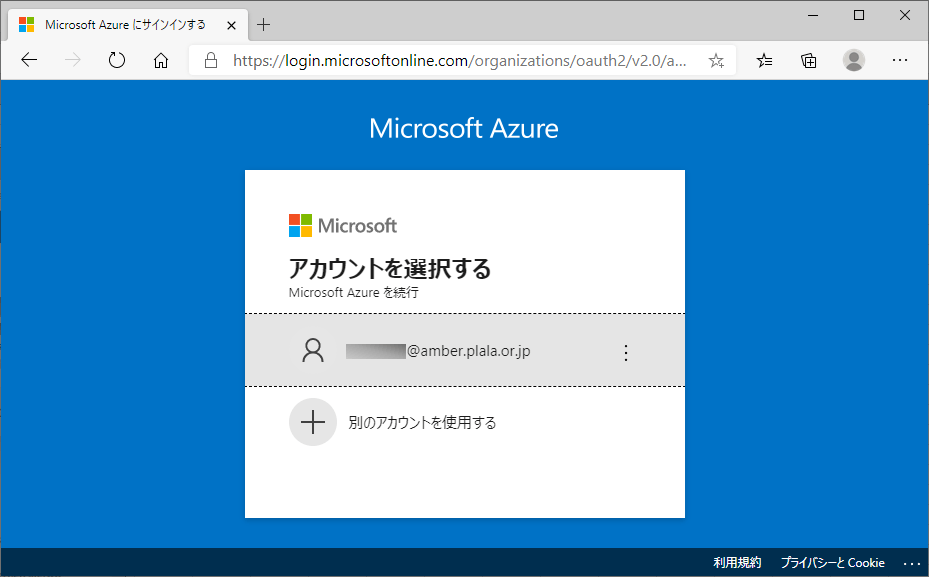Open the 利用規約 link
The height and width of the screenshot is (577, 929).
coord(737,563)
